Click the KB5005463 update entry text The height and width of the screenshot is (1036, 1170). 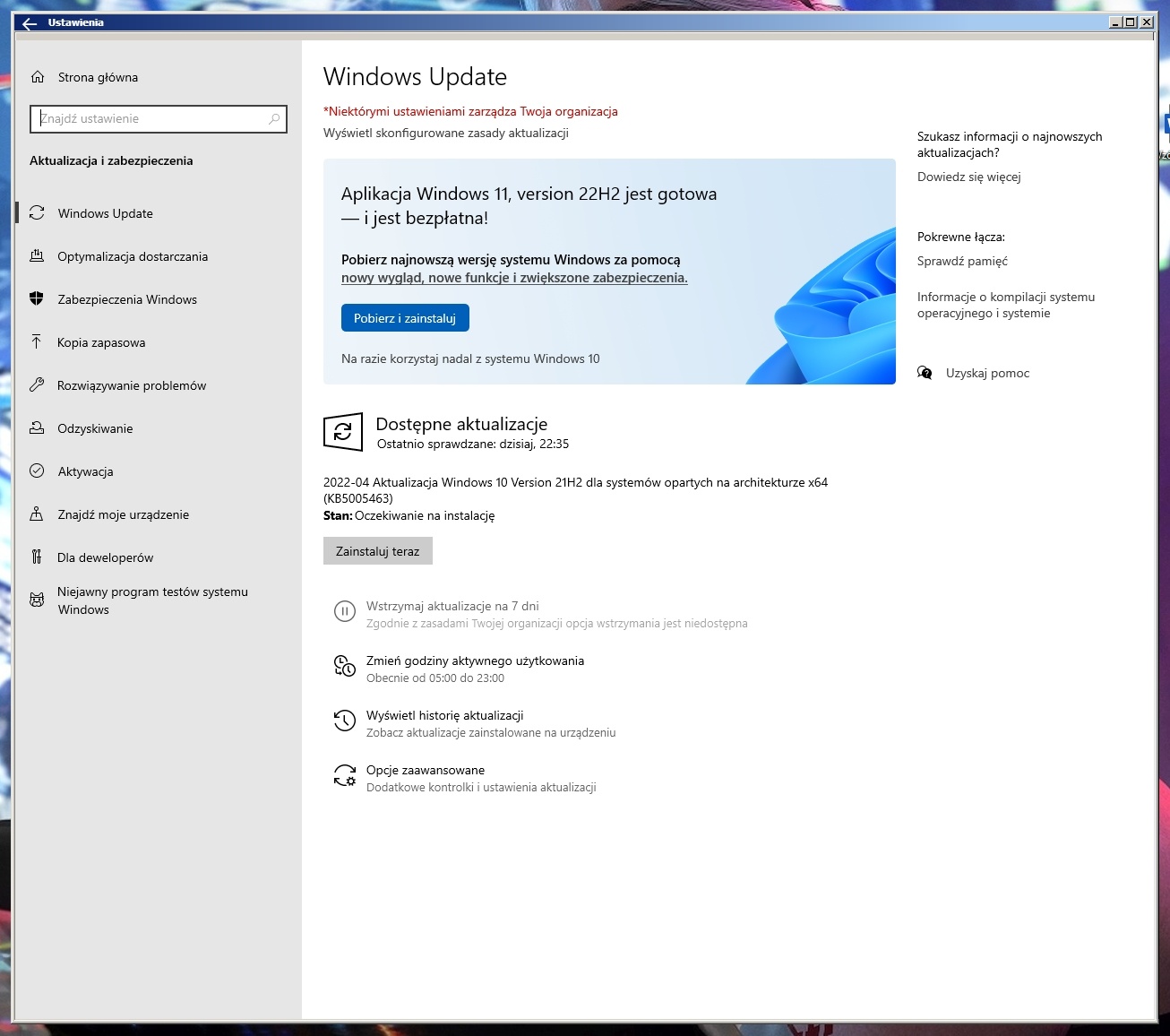tap(575, 490)
